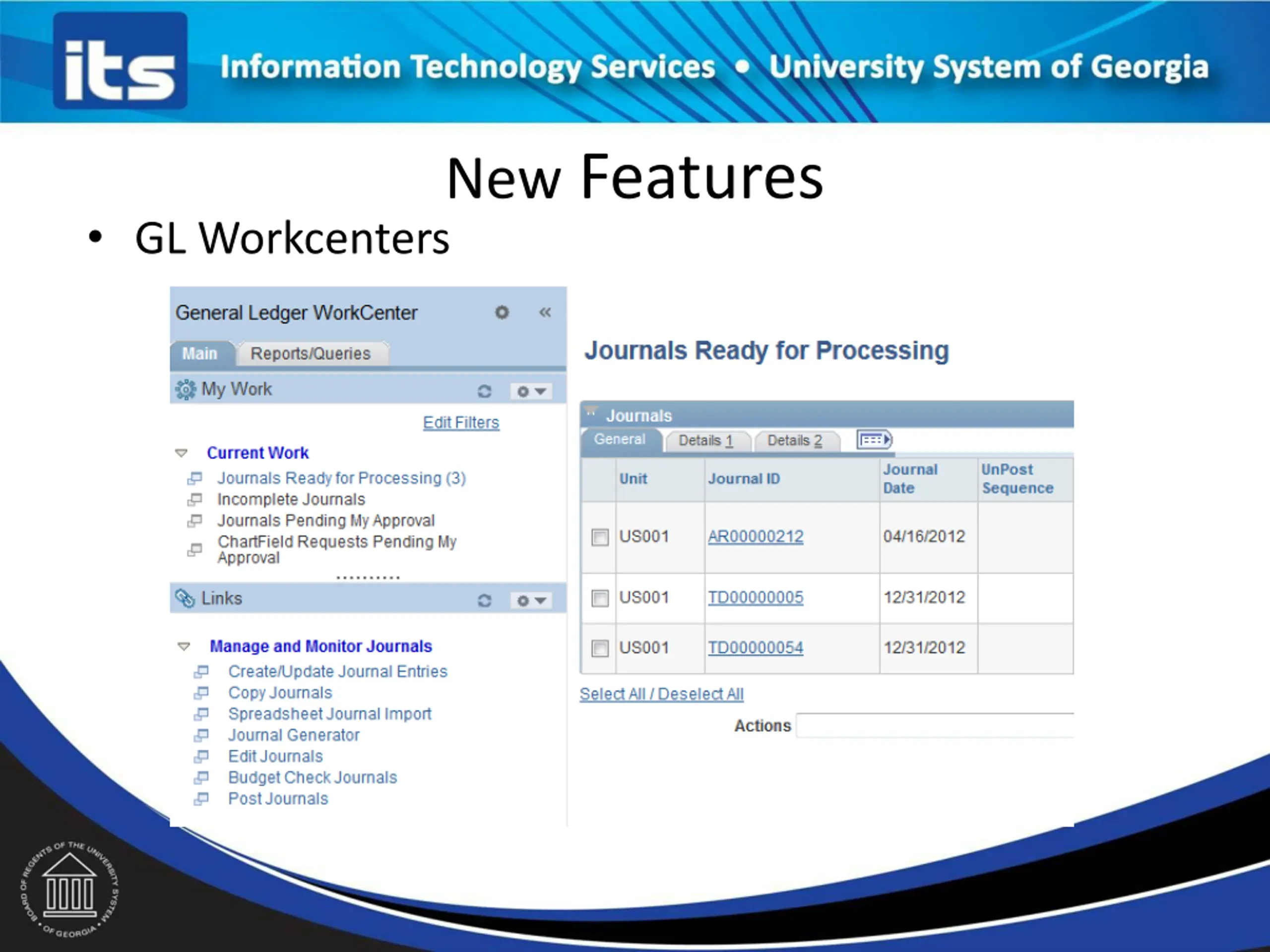
Task: Open journal TD00000054 link
Action: pos(756,648)
